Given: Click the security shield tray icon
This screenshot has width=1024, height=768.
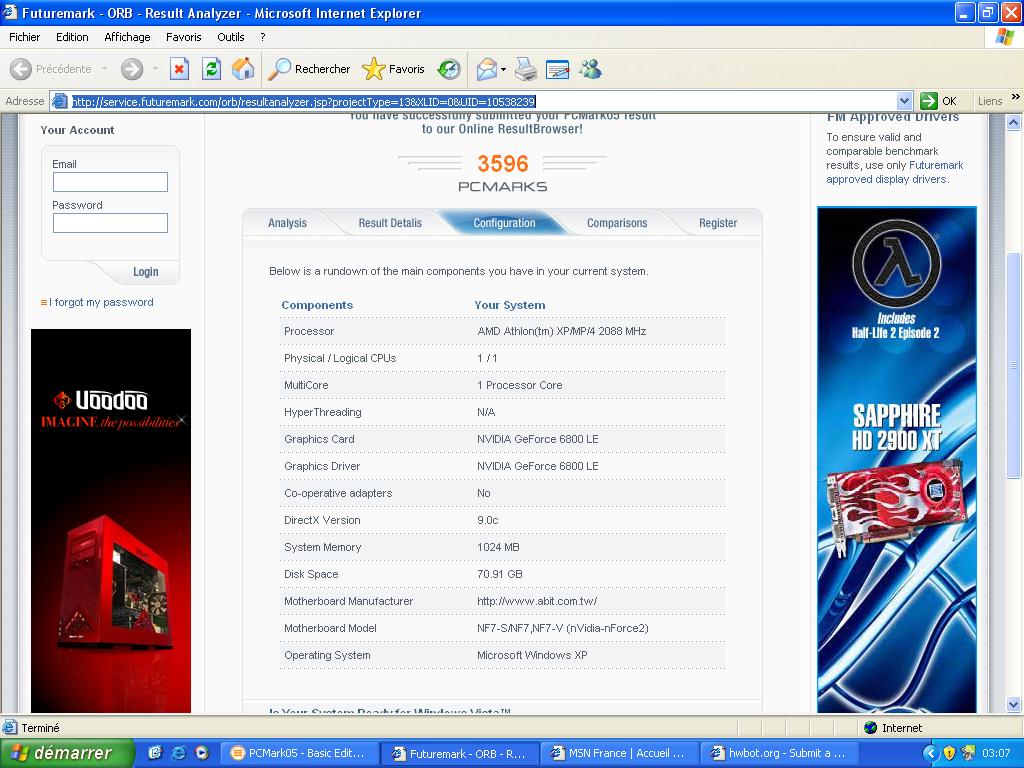Looking at the screenshot, I should (950, 753).
